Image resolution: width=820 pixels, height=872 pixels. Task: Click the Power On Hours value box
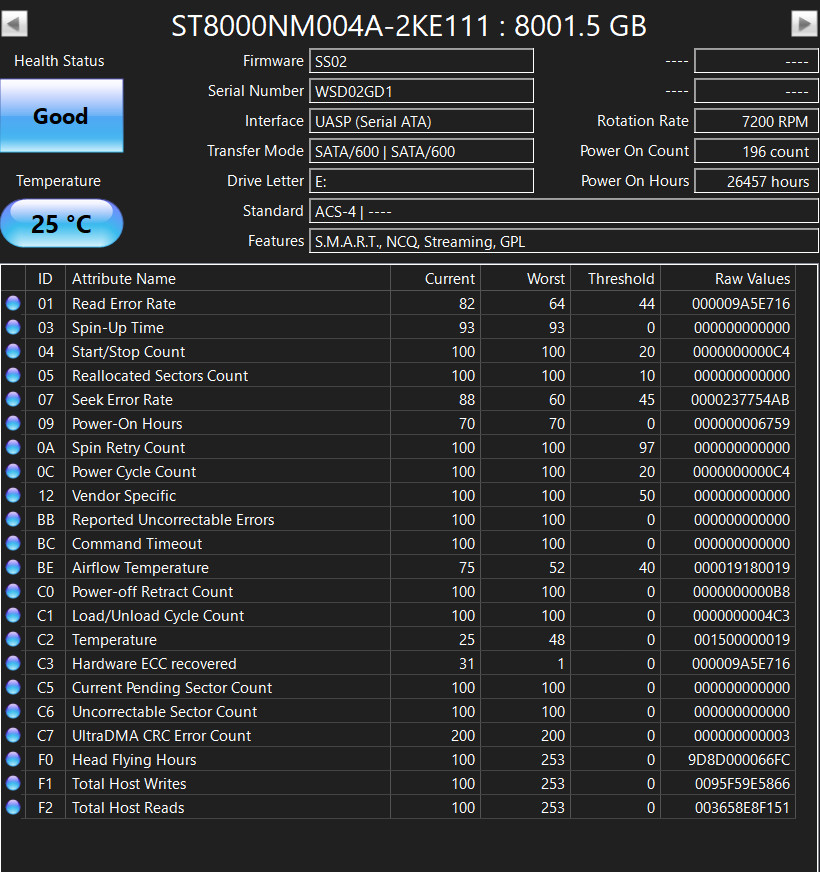[x=756, y=181]
